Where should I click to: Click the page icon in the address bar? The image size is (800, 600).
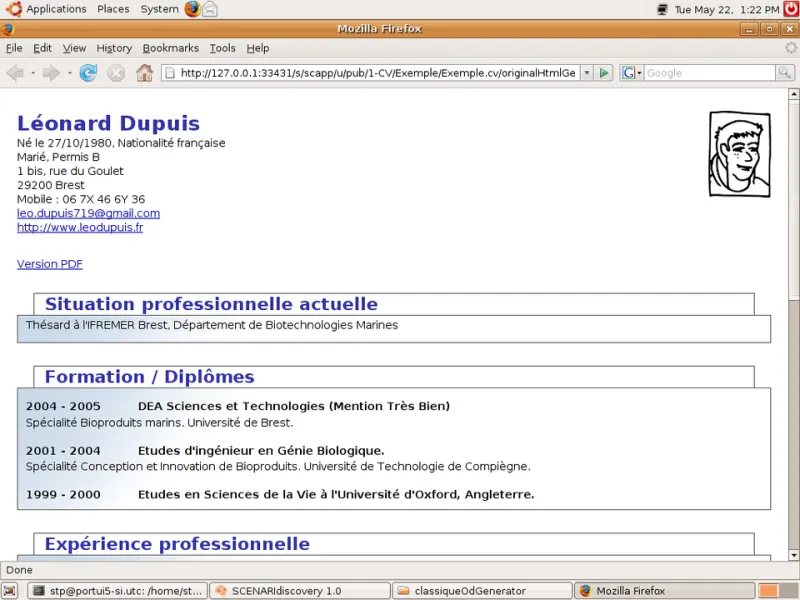pyautogui.click(x=170, y=73)
